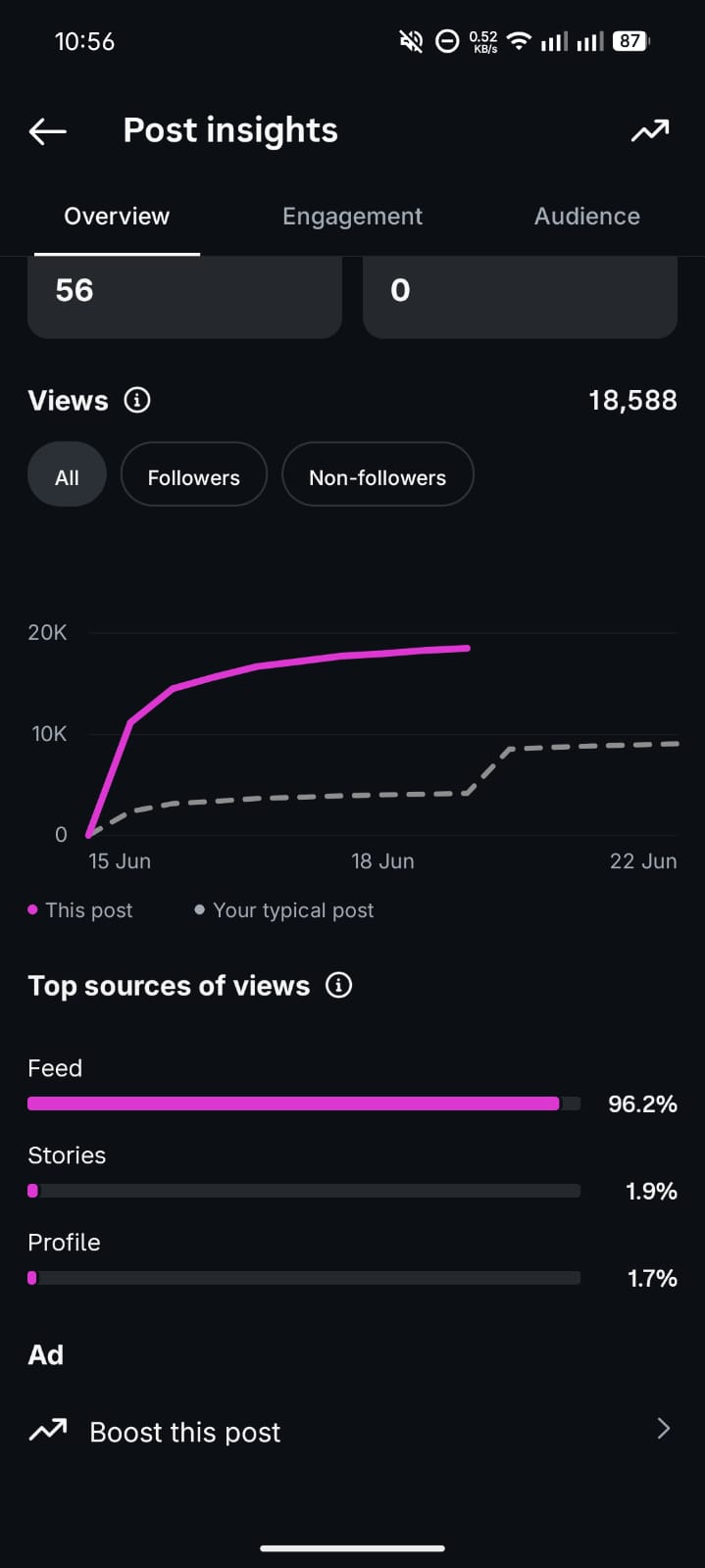
Task: Select the Non-followers filter chip
Action: (x=378, y=477)
